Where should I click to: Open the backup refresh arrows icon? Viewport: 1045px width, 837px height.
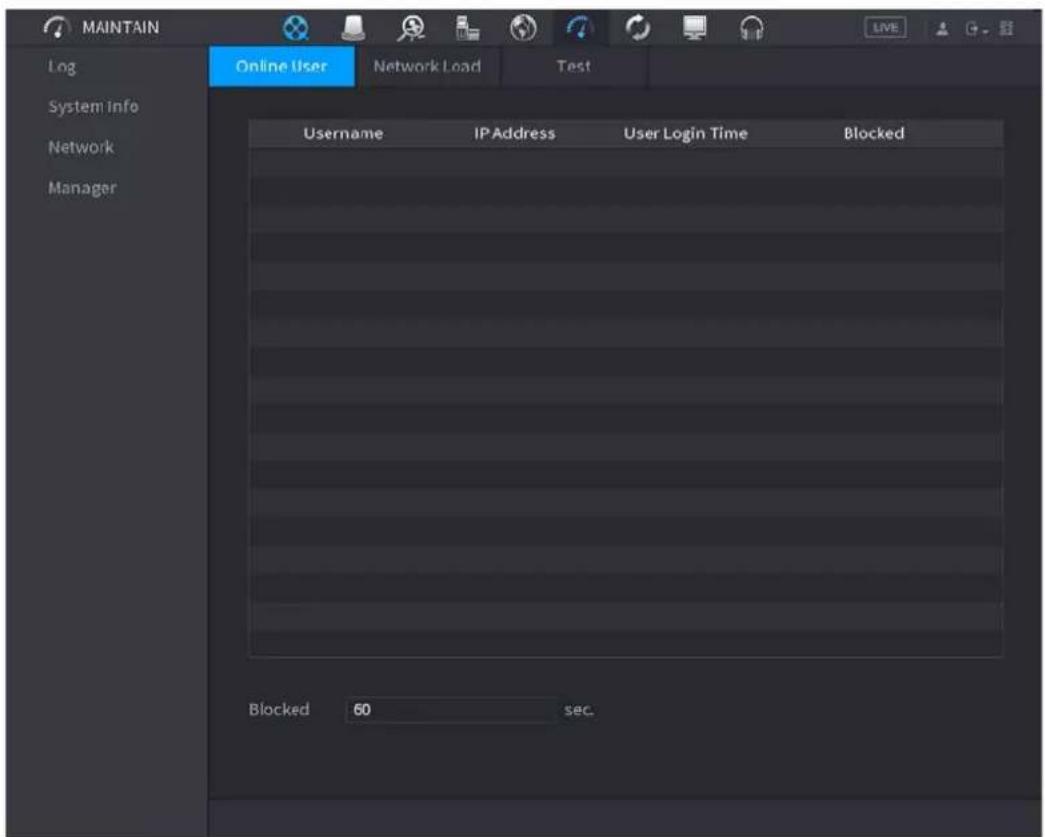tap(638, 28)
